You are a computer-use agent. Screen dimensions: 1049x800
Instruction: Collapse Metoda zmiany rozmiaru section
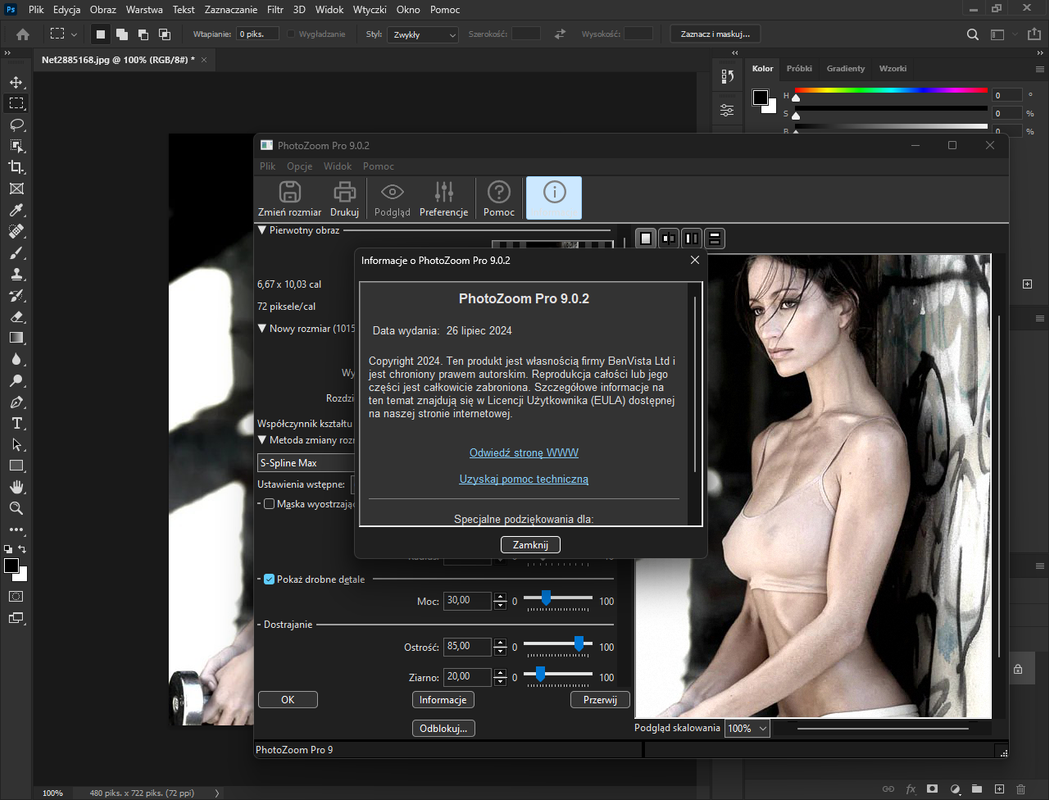coord(262,440)
